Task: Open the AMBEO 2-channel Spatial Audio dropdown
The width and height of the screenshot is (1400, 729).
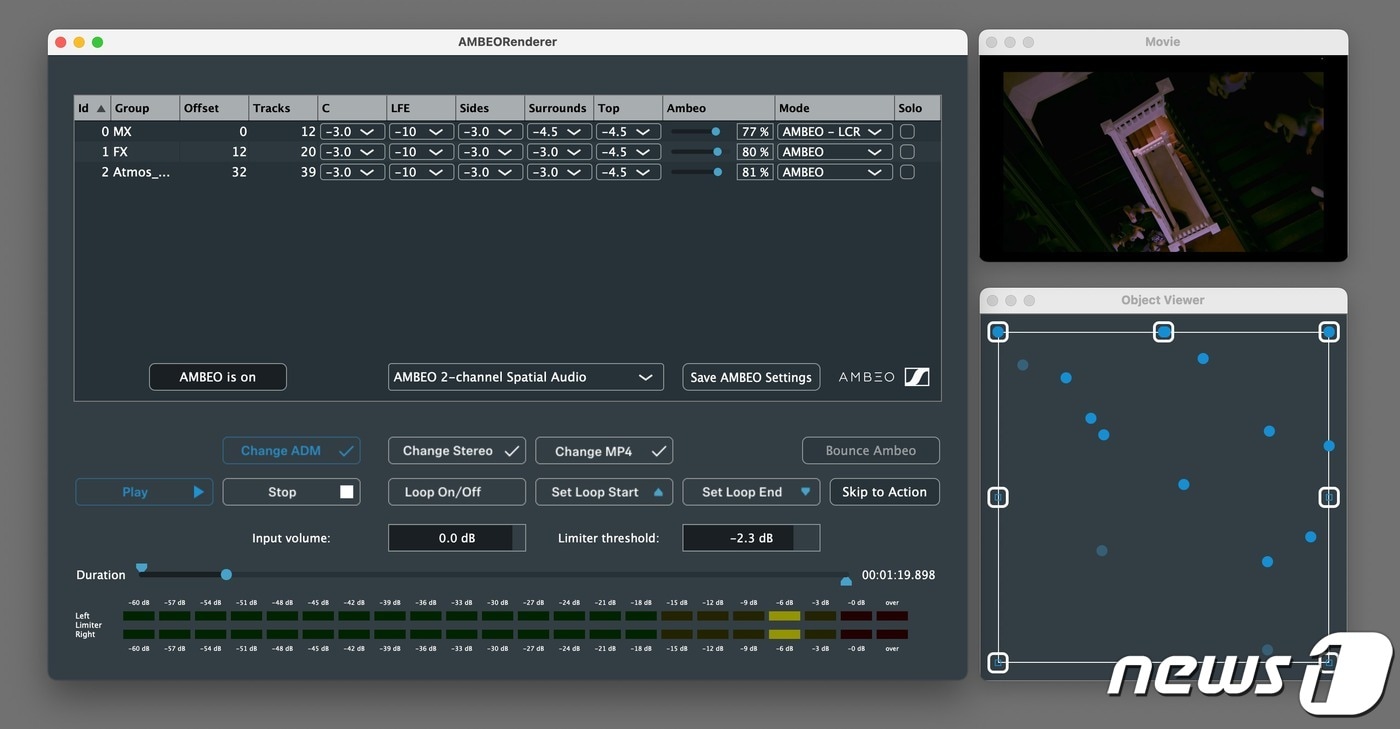Action: pyautogui.click(x=526, y=377)
